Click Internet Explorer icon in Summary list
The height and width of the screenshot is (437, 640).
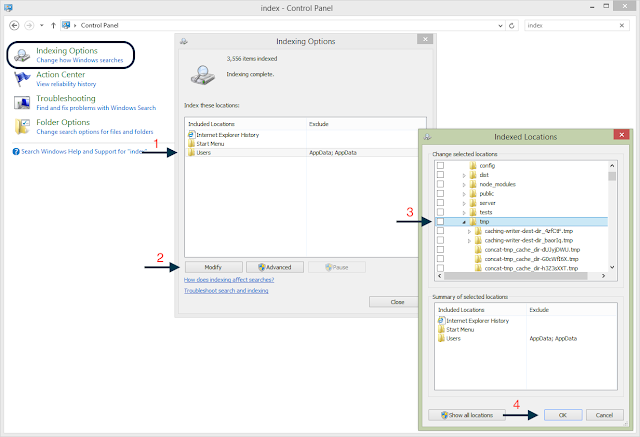(441, 321)
